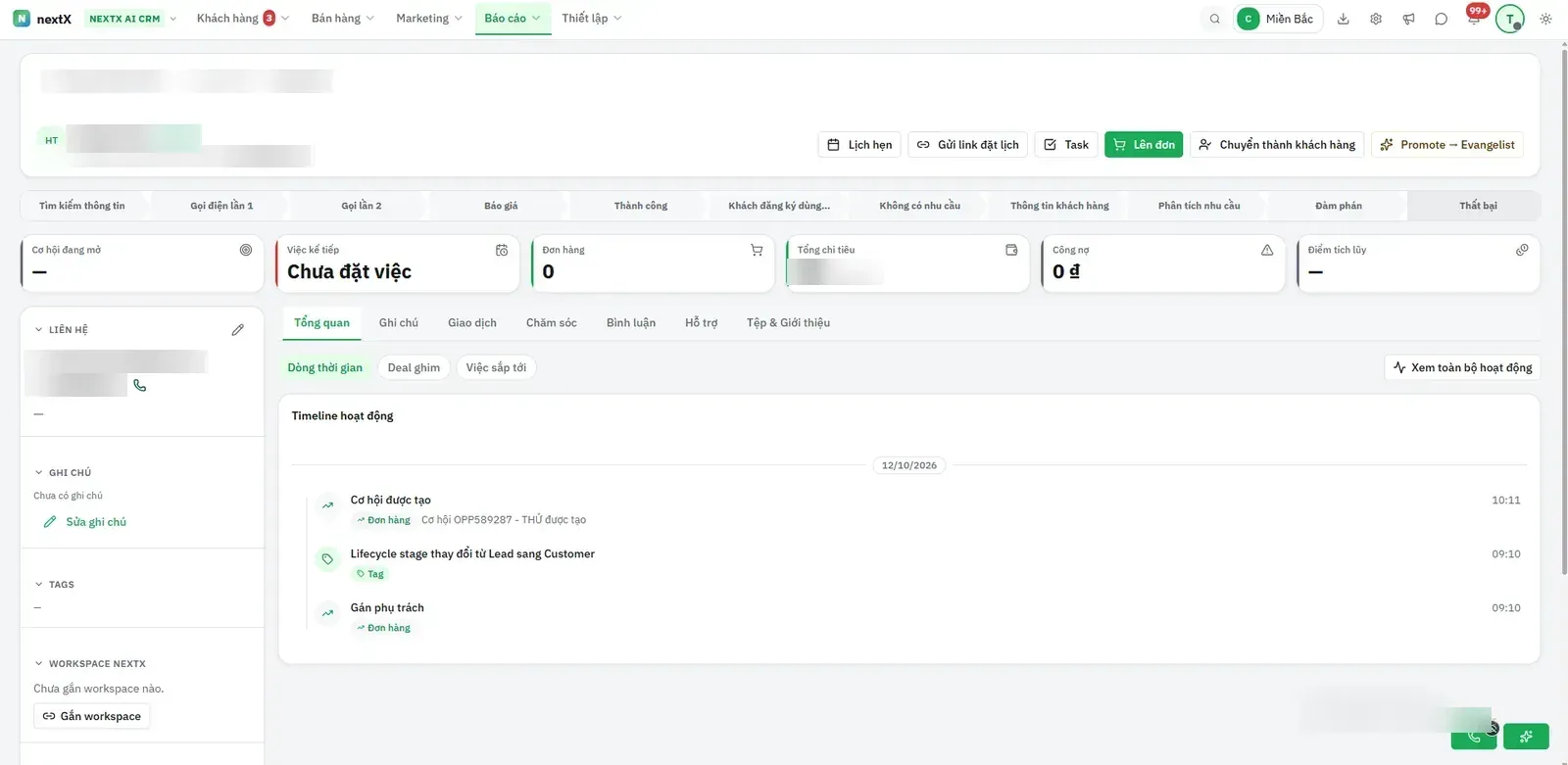Image resolution: width=1568 pixels, height=765 pixels.
Task: Click the Sửa ghi chú link
Action: 85,522
